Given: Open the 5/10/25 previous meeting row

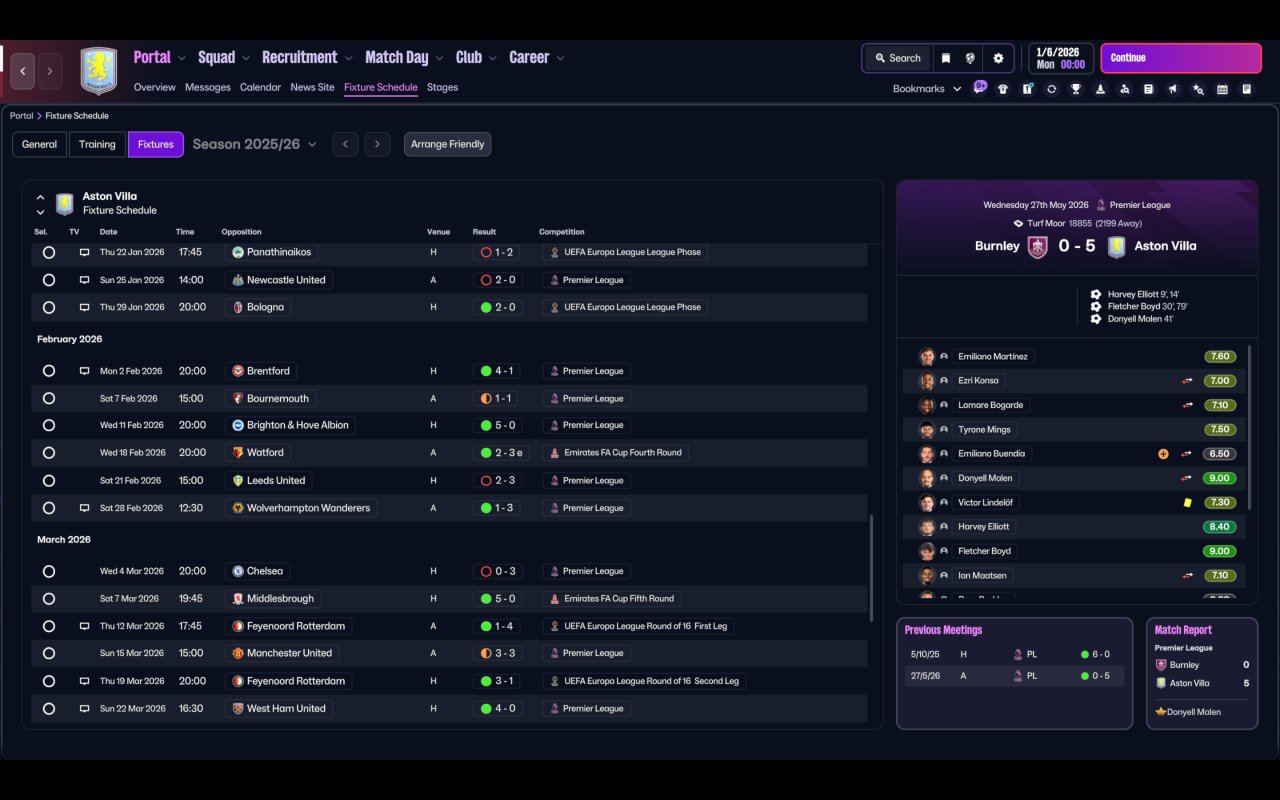Looking at the screenshot, I should 1014,654.
